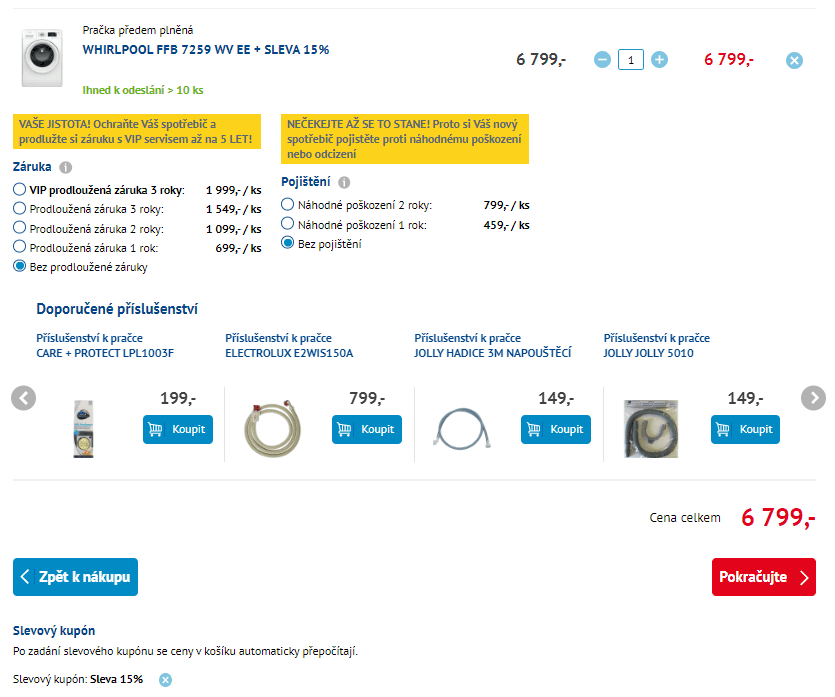Buy the CARE + PROTECT LPL1003F accessory
Viewport: 835px width, 697px height.
pyautogui.click(x=178, y=429)
